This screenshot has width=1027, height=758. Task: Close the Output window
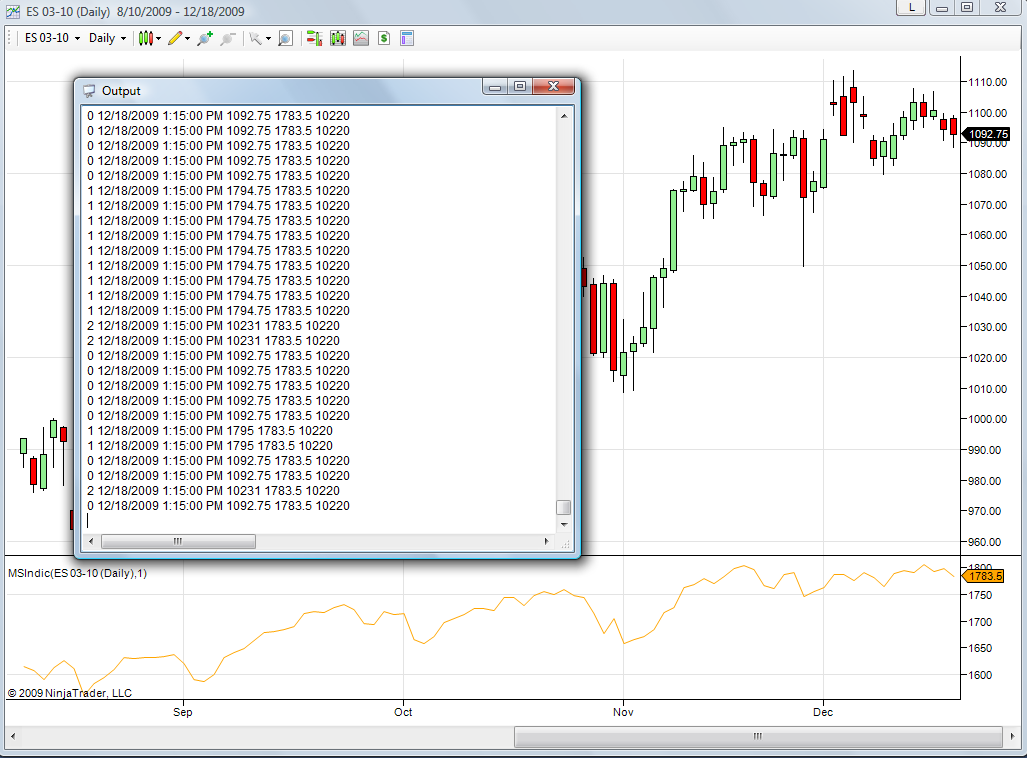coord(553,86)
